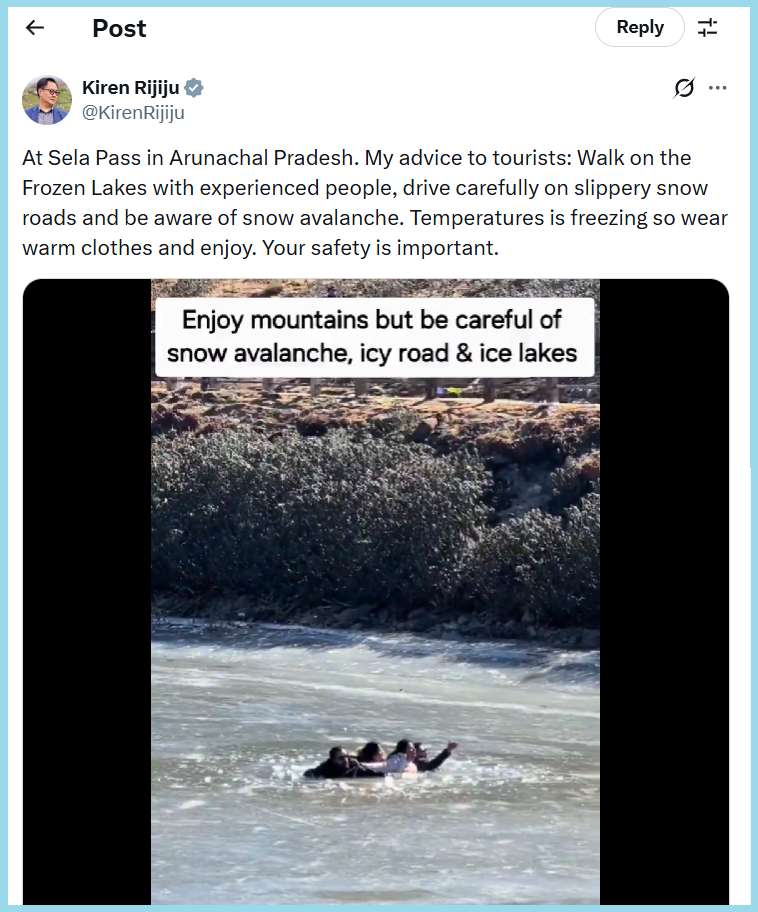Click the Post page heading
This screenshot has height=912, width=758.
click(119, 28)
